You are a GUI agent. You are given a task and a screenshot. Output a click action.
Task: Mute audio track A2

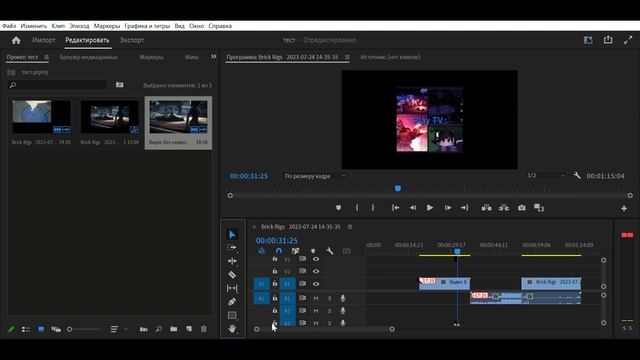pos(316,311)
